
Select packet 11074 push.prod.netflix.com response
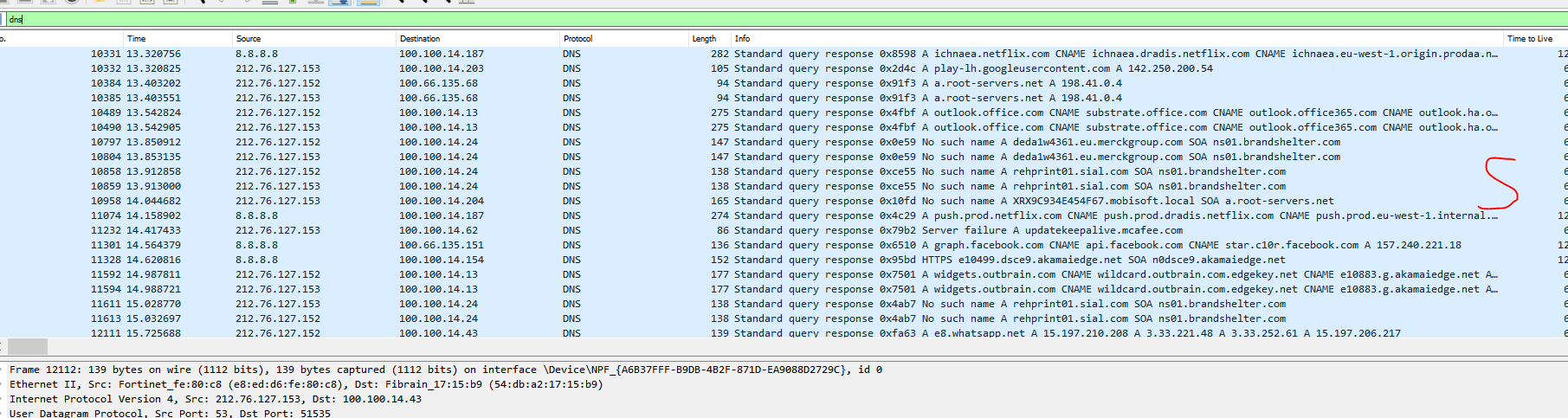click(784, 215)
